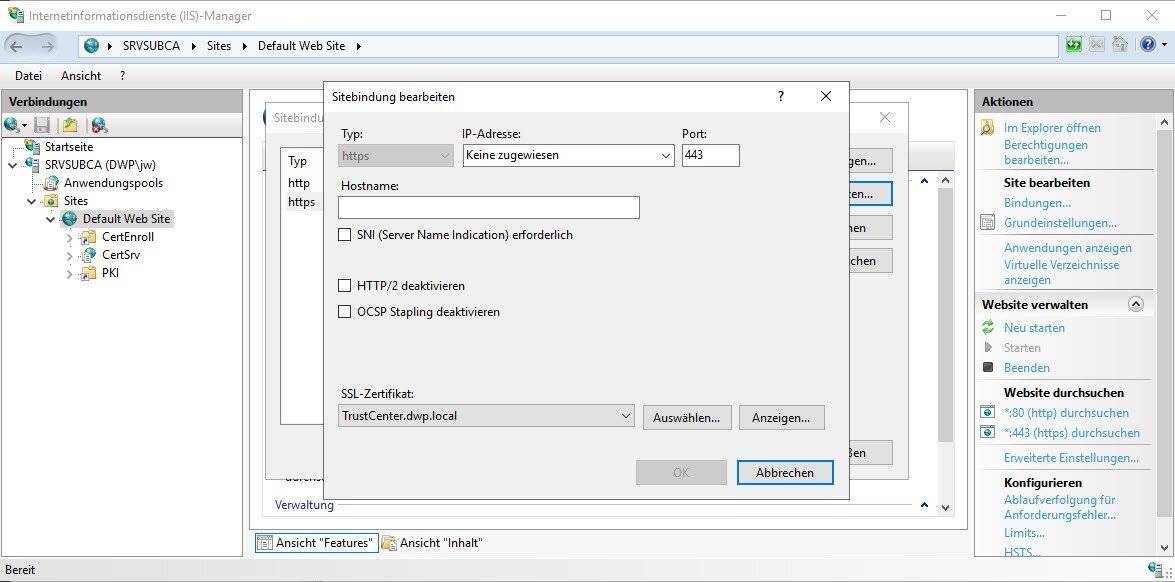Expand the CertEnroll tree node
Screen dimensions: 1175x582
70,237
